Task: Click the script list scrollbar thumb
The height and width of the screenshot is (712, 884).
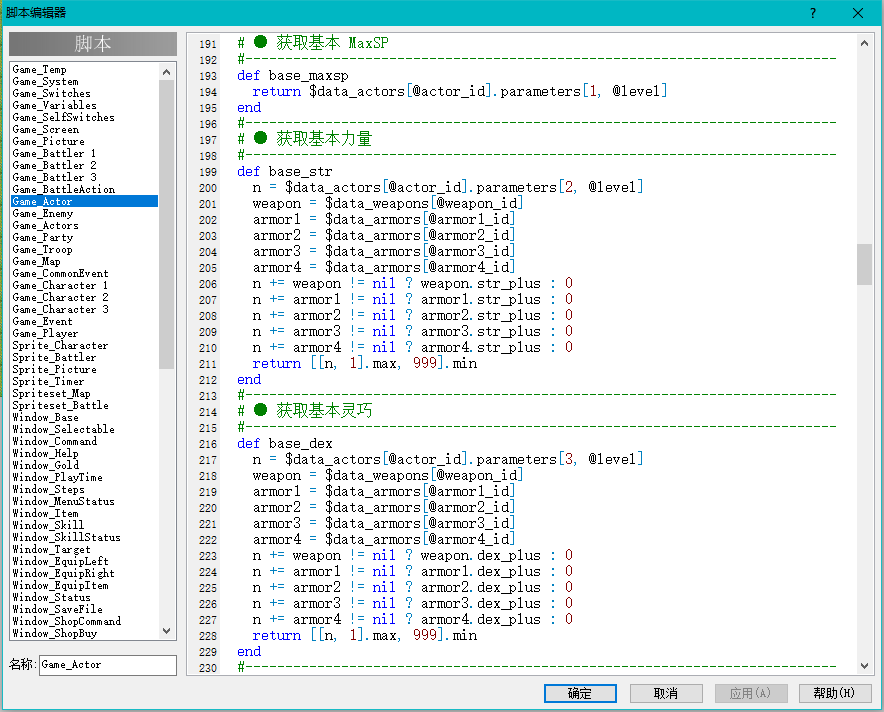Action: click(166, 224)
